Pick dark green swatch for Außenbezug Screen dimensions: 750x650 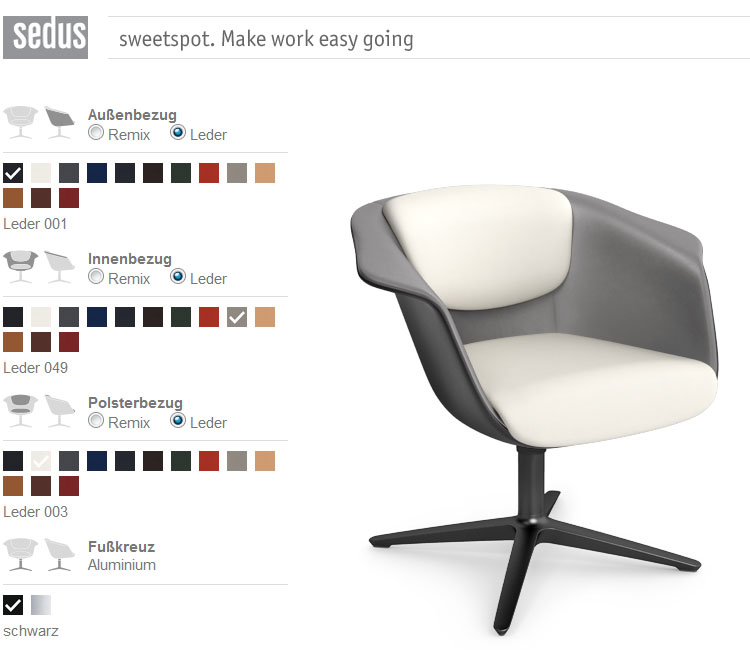(181, 173)
